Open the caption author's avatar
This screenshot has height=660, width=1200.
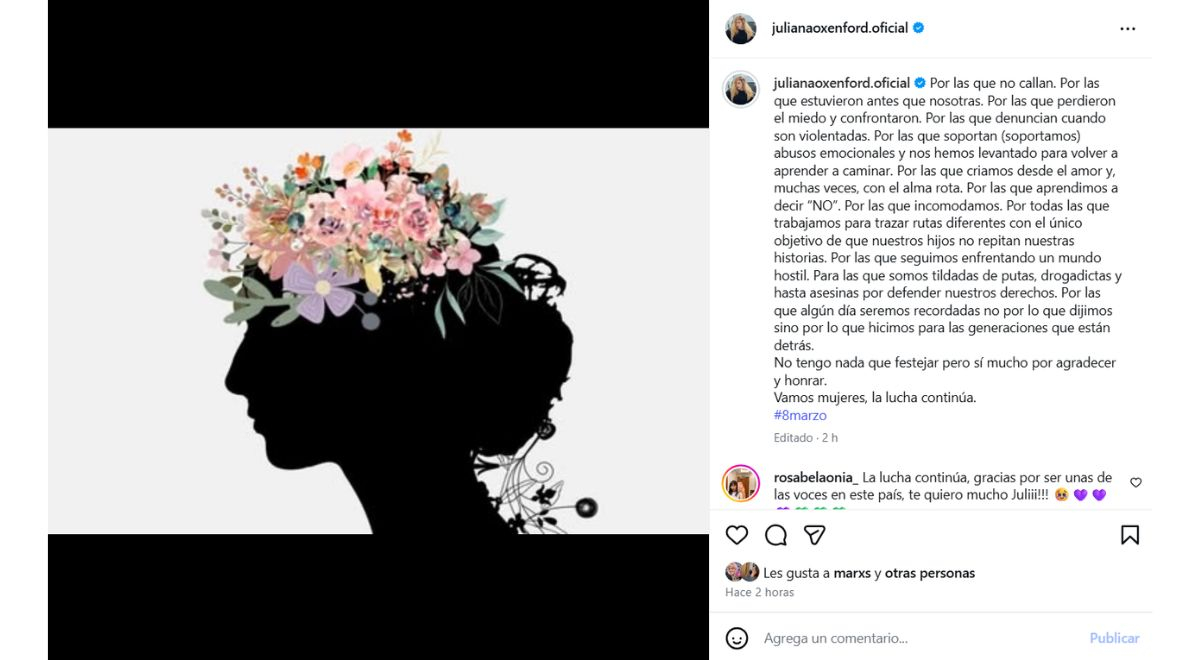click(741, 89)
